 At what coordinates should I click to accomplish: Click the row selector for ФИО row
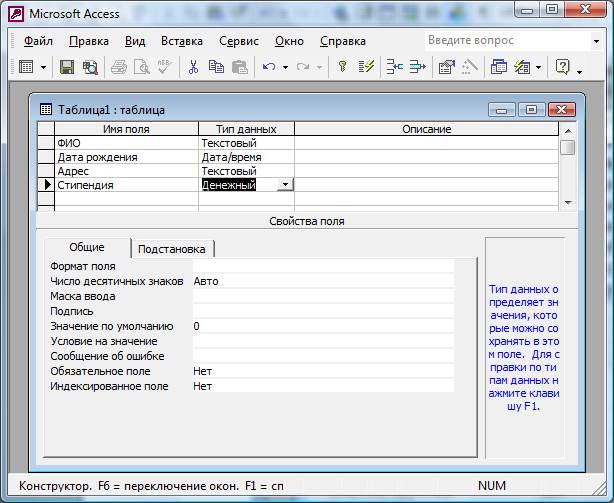(x=46, y=143)
